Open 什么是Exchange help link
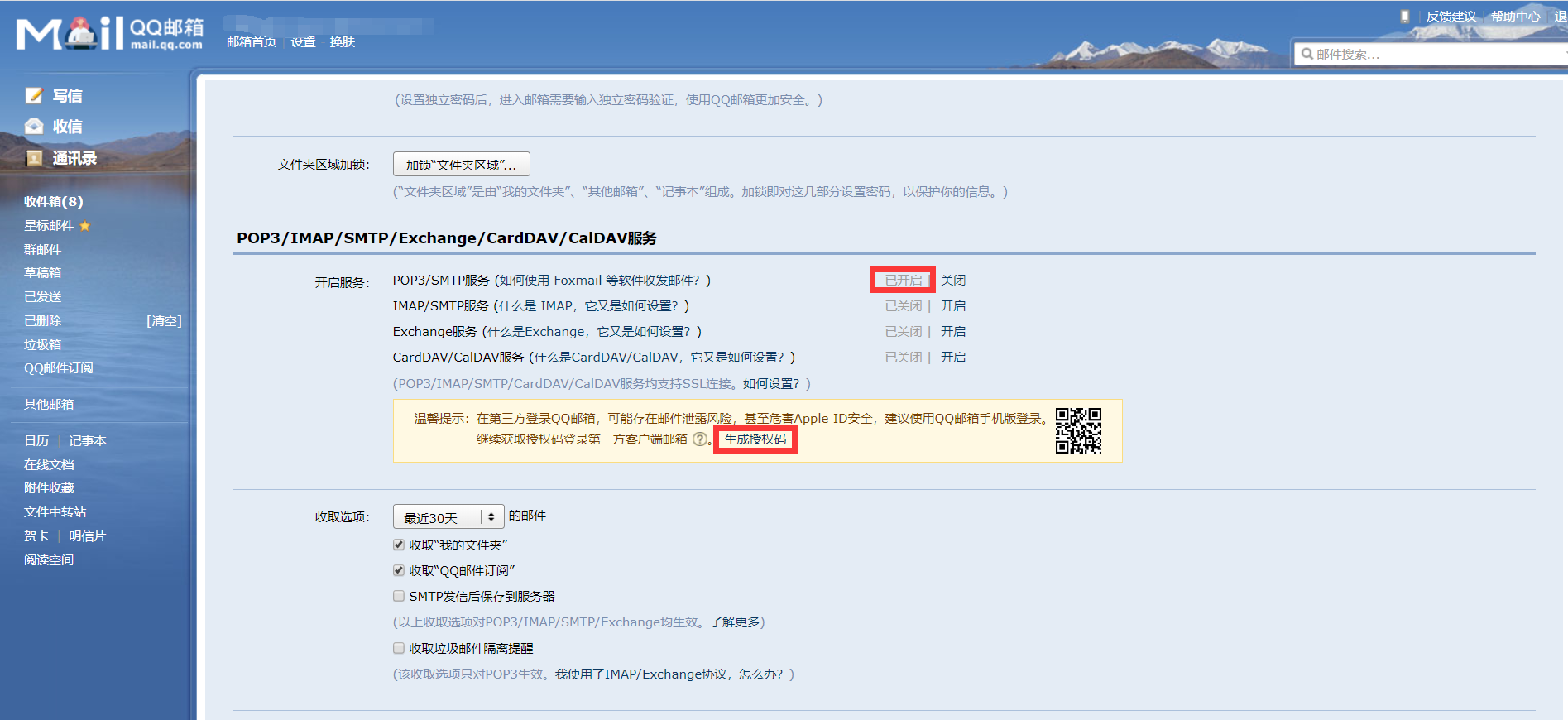The height and width of the screenshot is (720, 1568). (592, 332)
